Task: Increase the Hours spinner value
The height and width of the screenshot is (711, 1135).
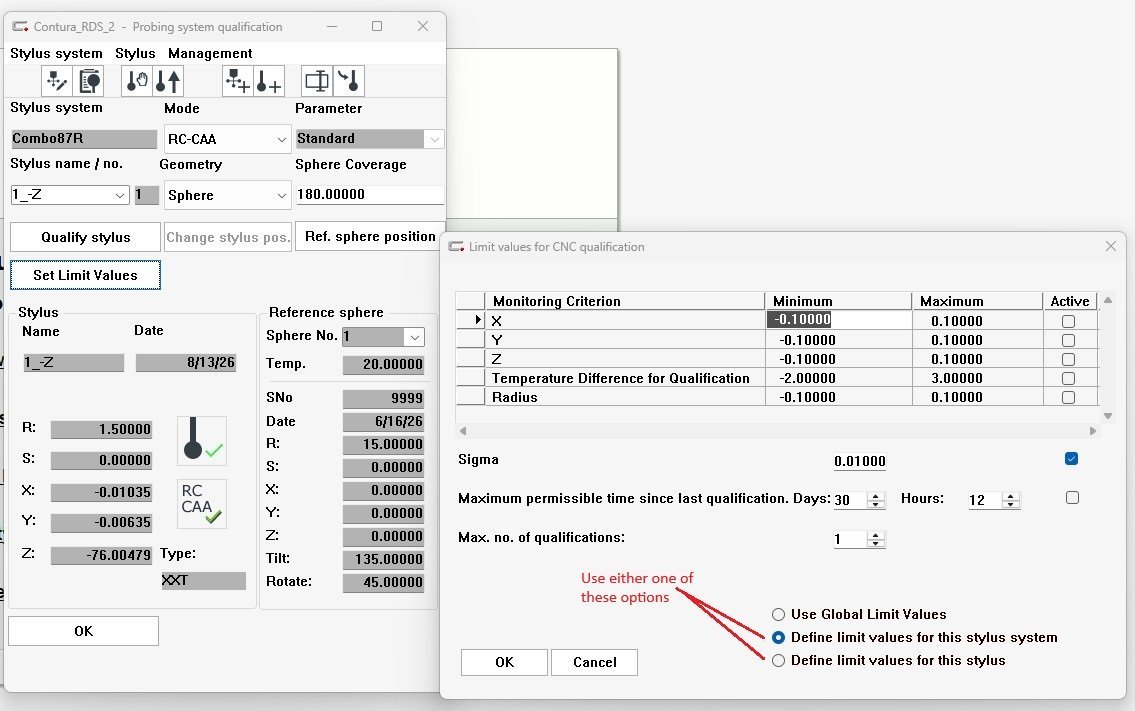Action: click(1011, 496)
